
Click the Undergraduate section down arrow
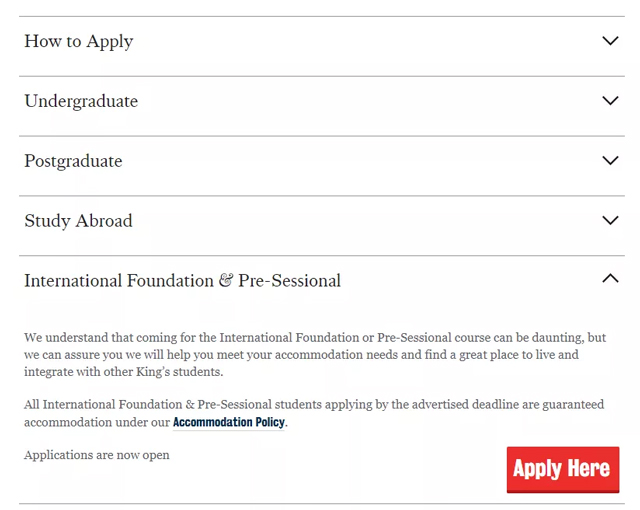click(x=610, y=101)
